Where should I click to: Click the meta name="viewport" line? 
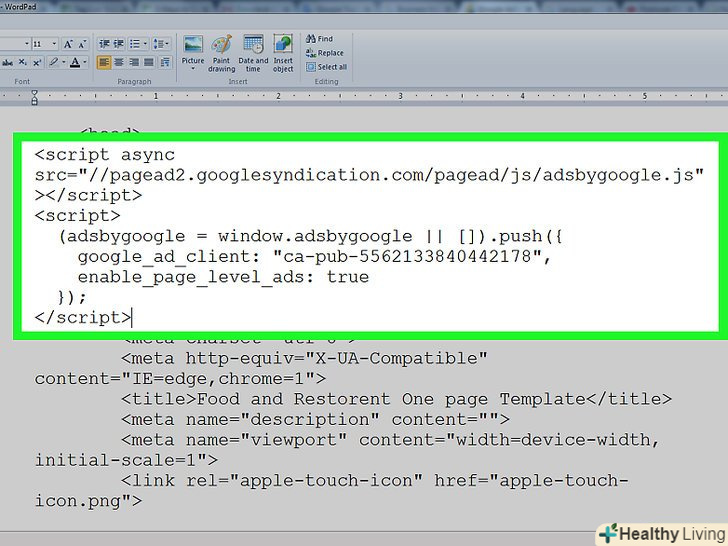(x=390, y=440)
